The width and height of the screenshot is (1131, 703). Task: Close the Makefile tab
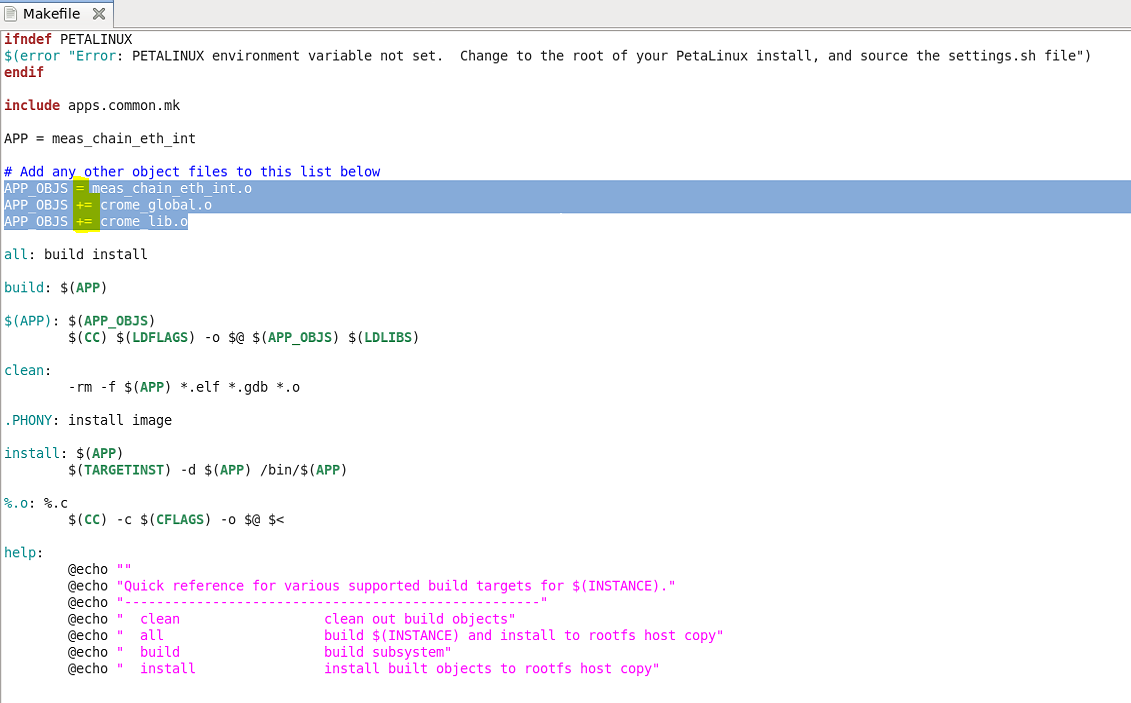[x=98, y=14]
